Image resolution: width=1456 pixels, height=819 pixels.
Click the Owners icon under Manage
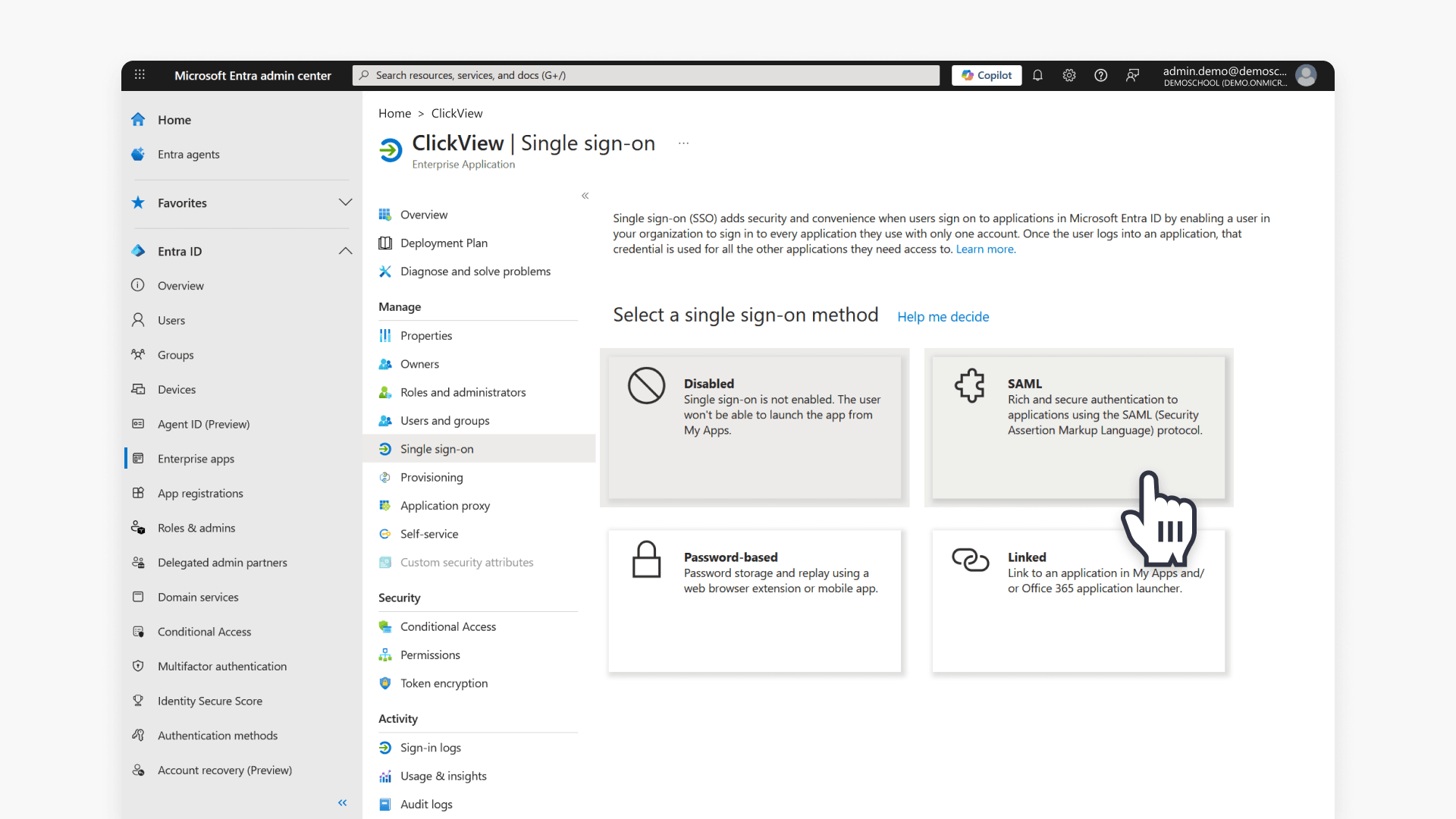pos(385,364)
